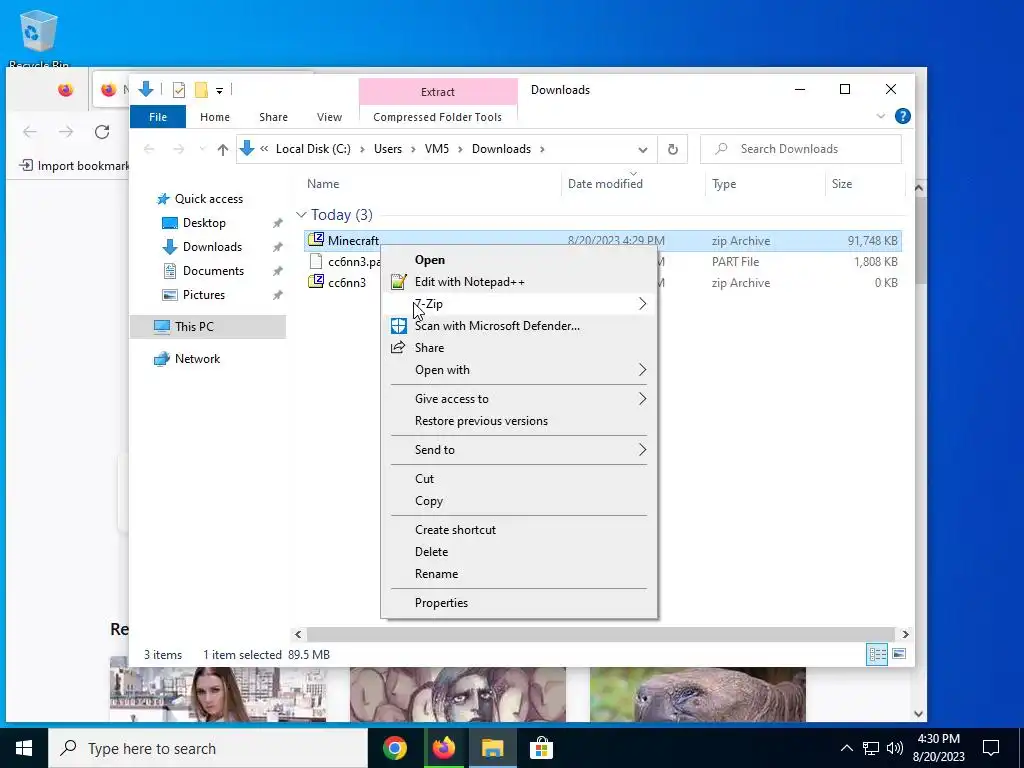Switch to Details view layout icon
This screenshot has width=1024, height=768.
click(x=877, y=654)
